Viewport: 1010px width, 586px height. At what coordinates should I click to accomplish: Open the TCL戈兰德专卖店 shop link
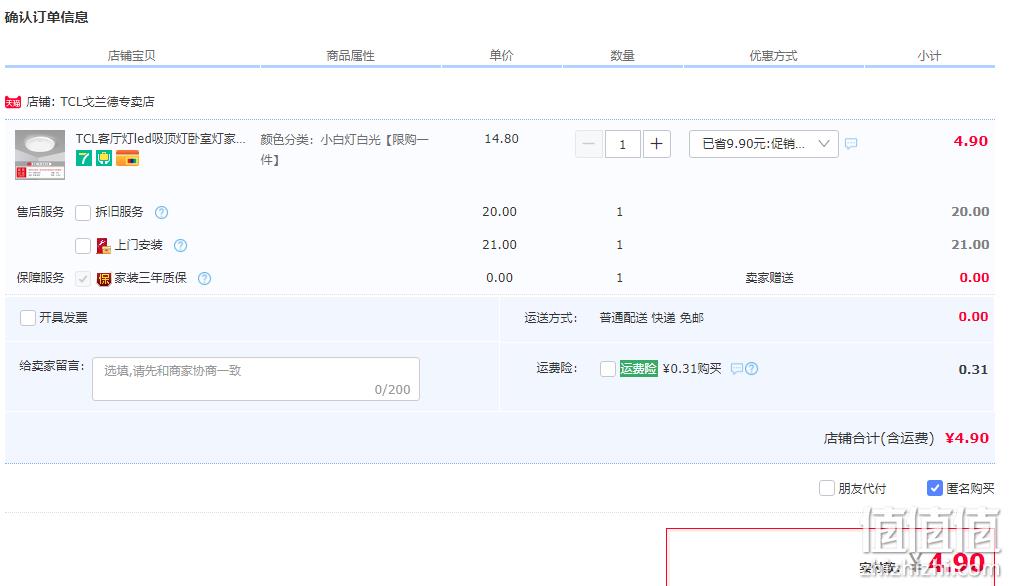coord(107,102)
